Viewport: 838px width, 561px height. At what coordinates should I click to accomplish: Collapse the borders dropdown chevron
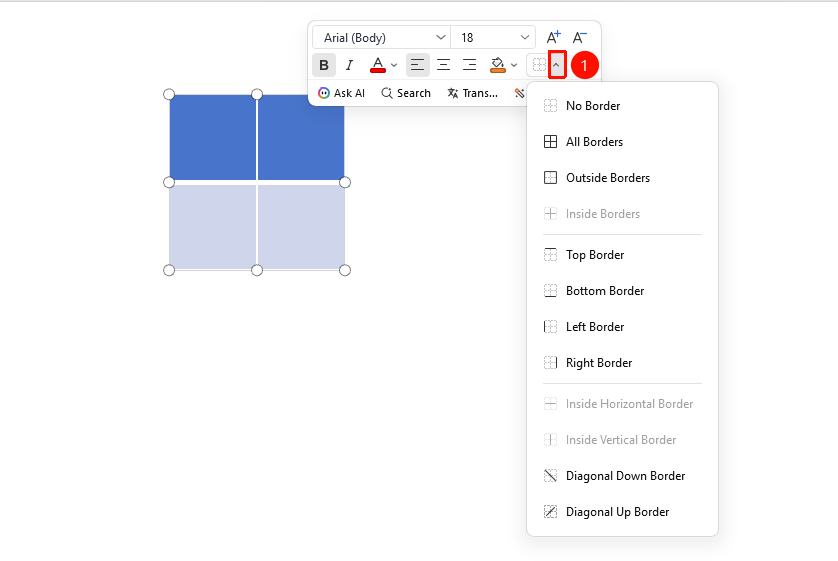[x=556, y=65]
